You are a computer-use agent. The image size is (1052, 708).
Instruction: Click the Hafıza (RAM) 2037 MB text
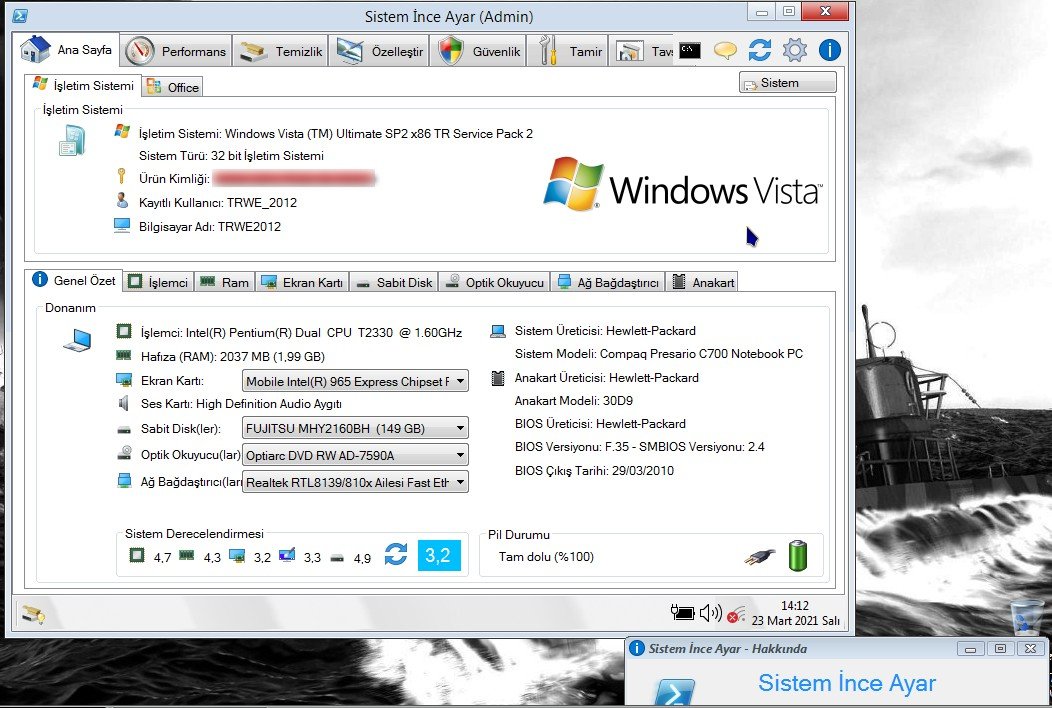click(x=233, y=356)
